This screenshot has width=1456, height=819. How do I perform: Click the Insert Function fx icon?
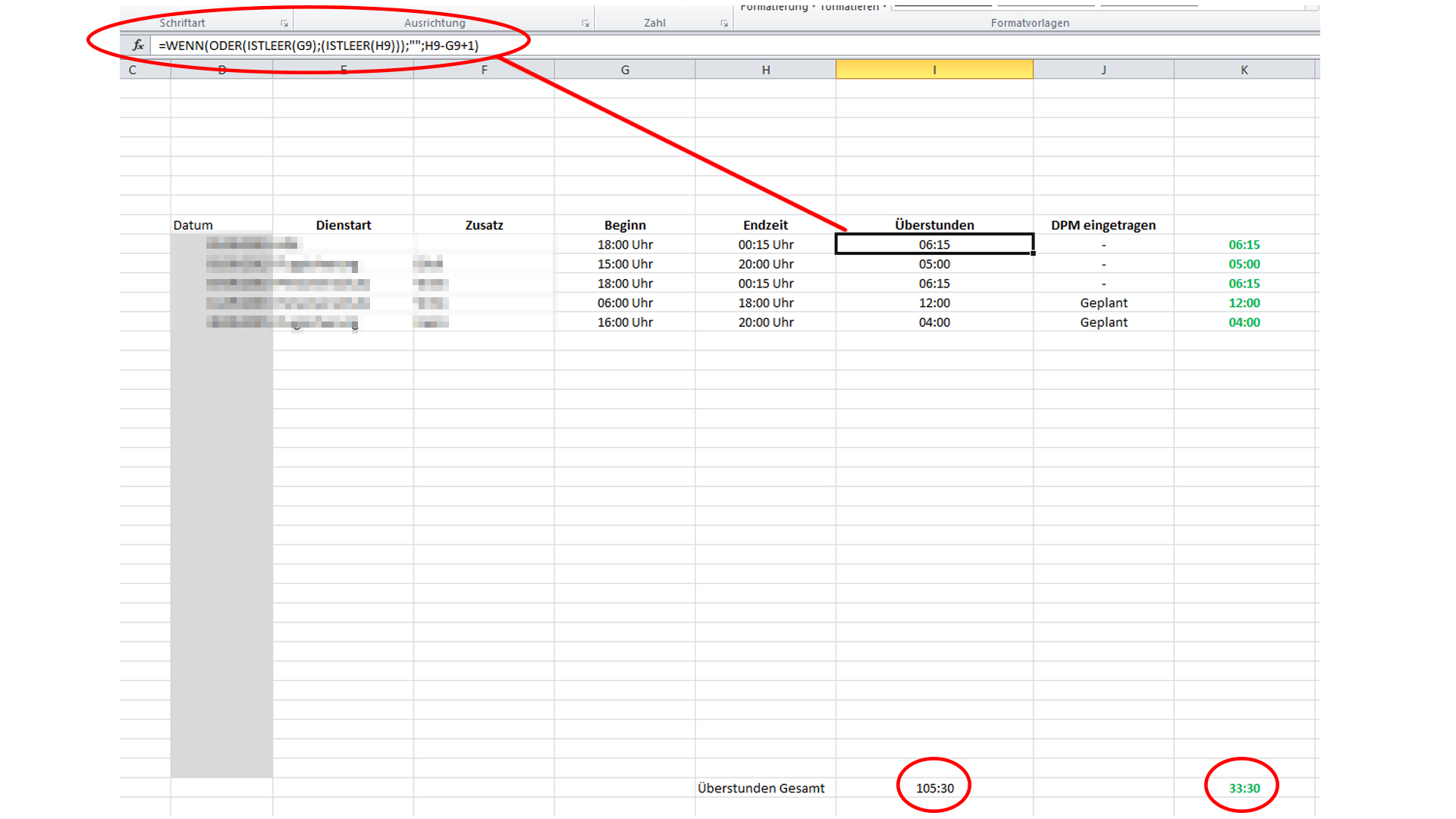click(137, 45)
